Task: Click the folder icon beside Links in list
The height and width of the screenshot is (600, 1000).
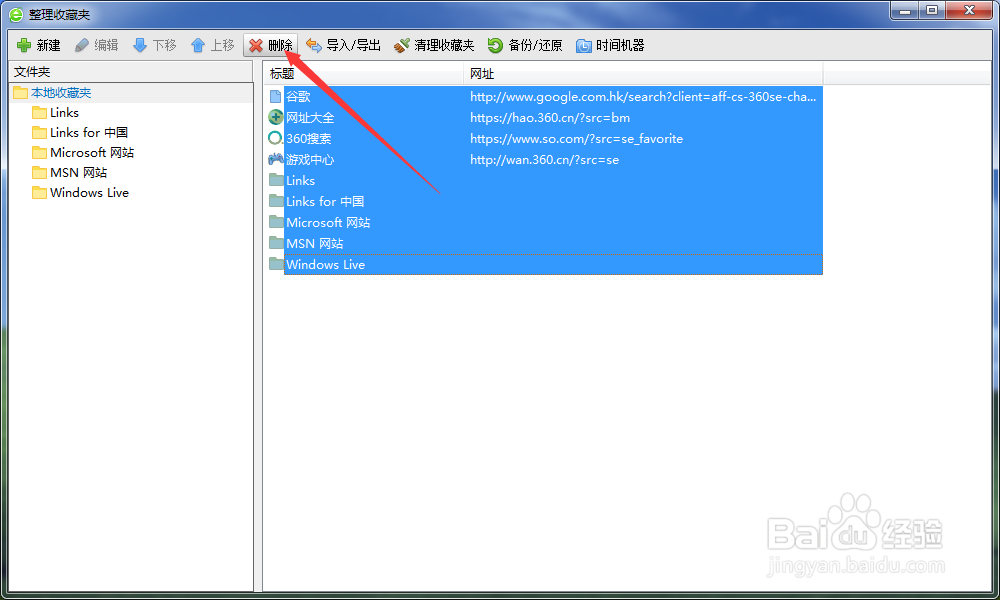Action: pos(276,180)
